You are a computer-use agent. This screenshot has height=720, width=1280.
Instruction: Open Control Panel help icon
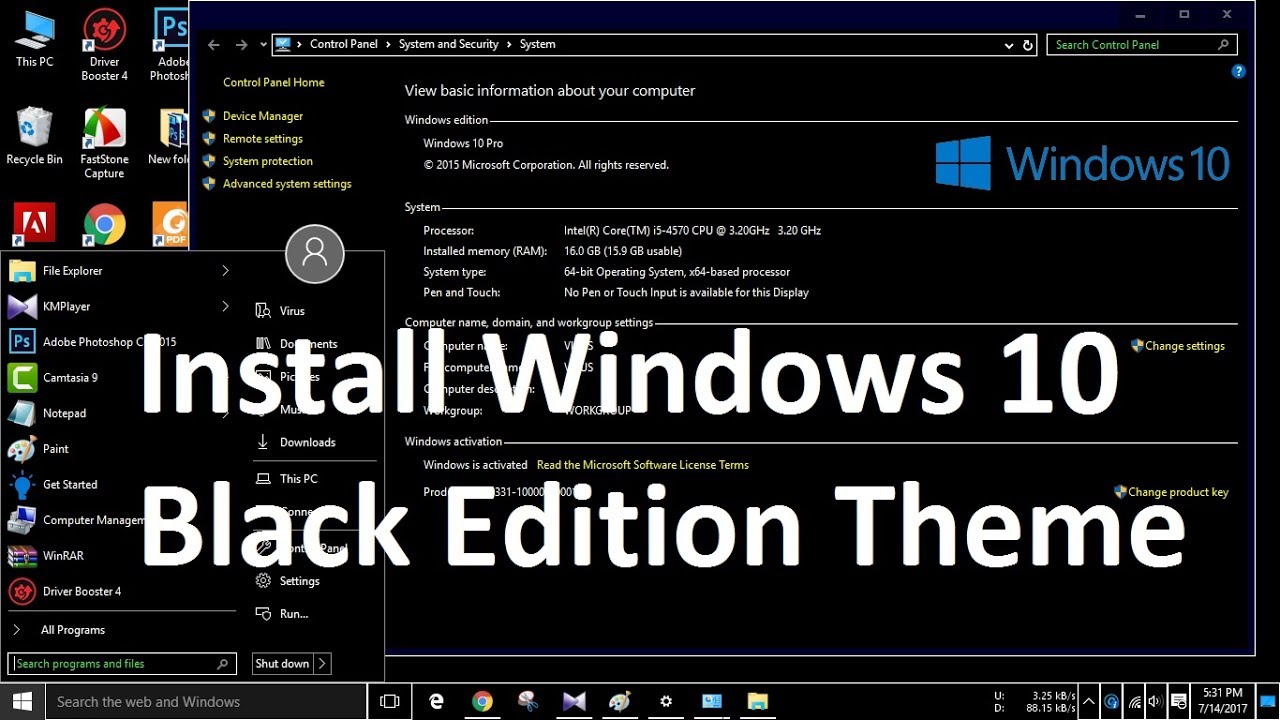[x=1238, y=72]
